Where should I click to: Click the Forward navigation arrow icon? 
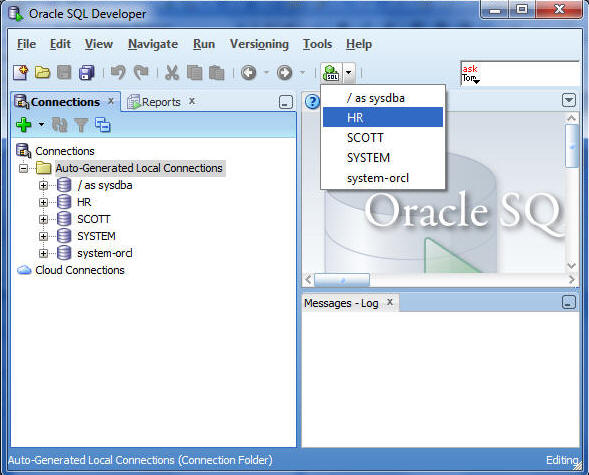pos(284,72)
